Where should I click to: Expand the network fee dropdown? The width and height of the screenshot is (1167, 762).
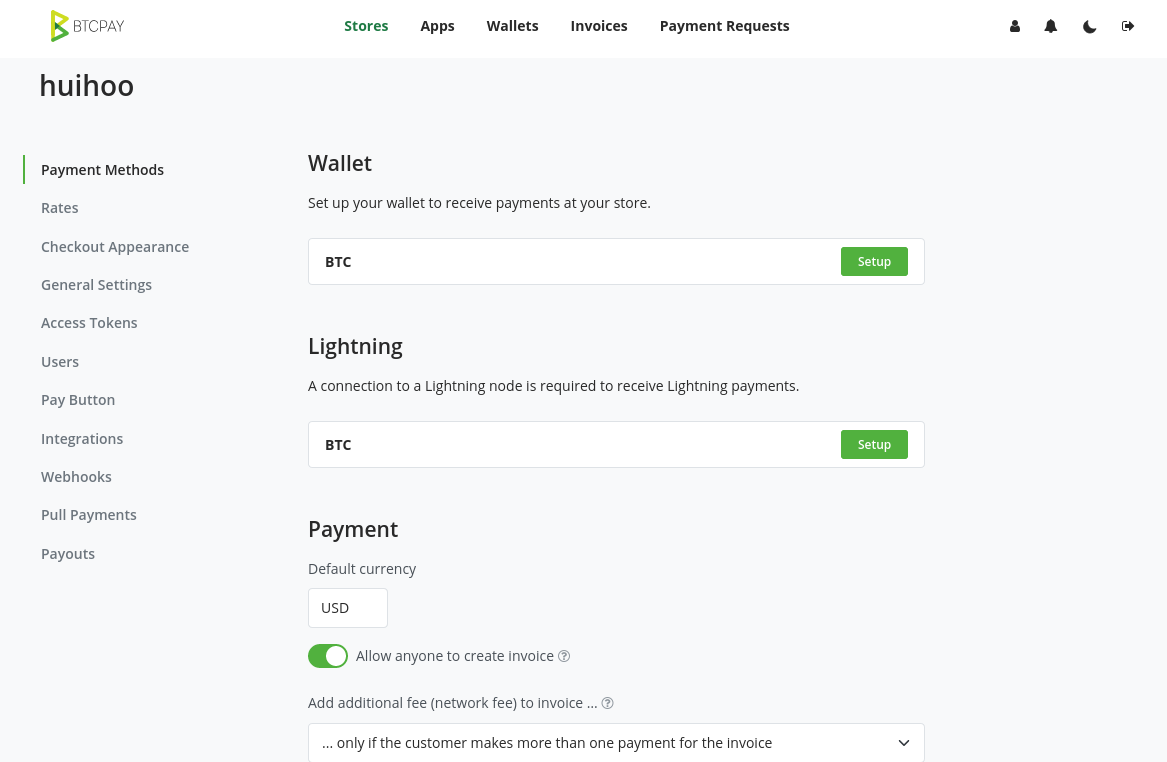point(616,743)
